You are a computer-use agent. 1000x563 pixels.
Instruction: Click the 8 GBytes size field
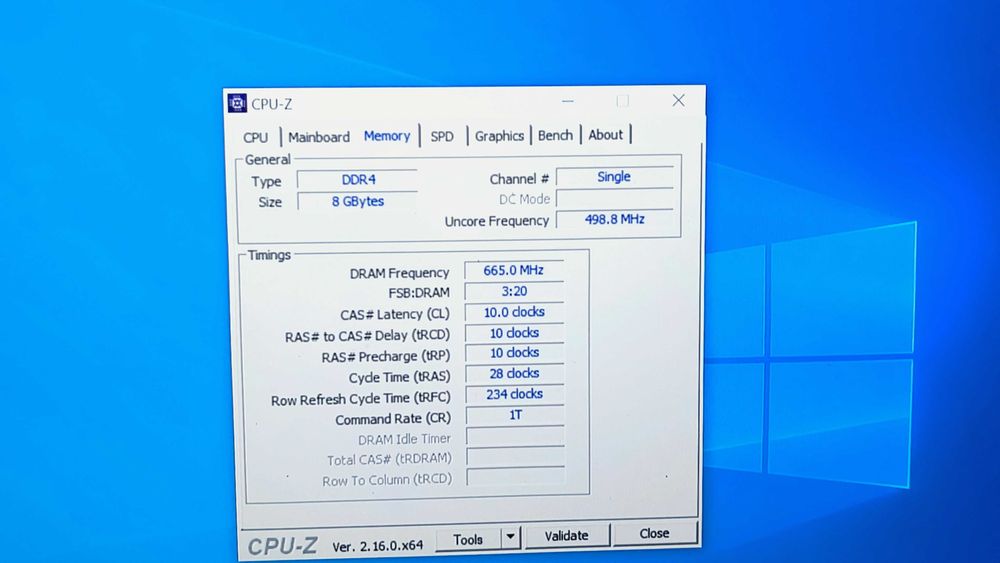coord(358,201)
